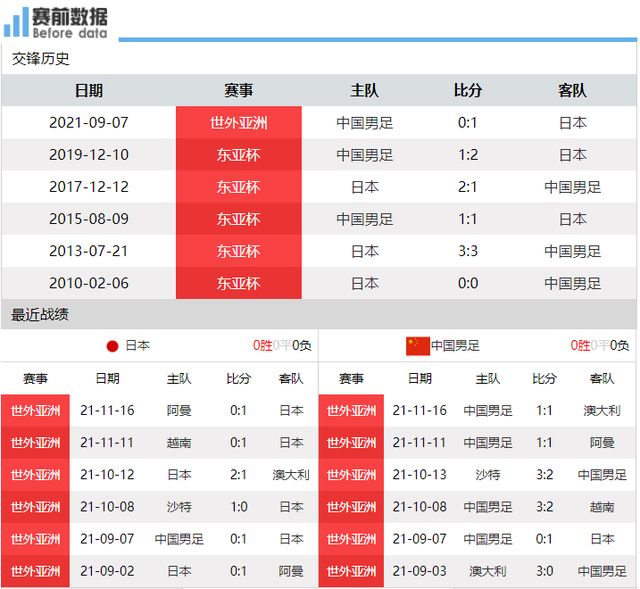Click the 世外亚洲 tag for 2021-09-07 in the 交锋历史 table
Screen dimensions: 640x589
pyautogui.click(x=239, y=122)
